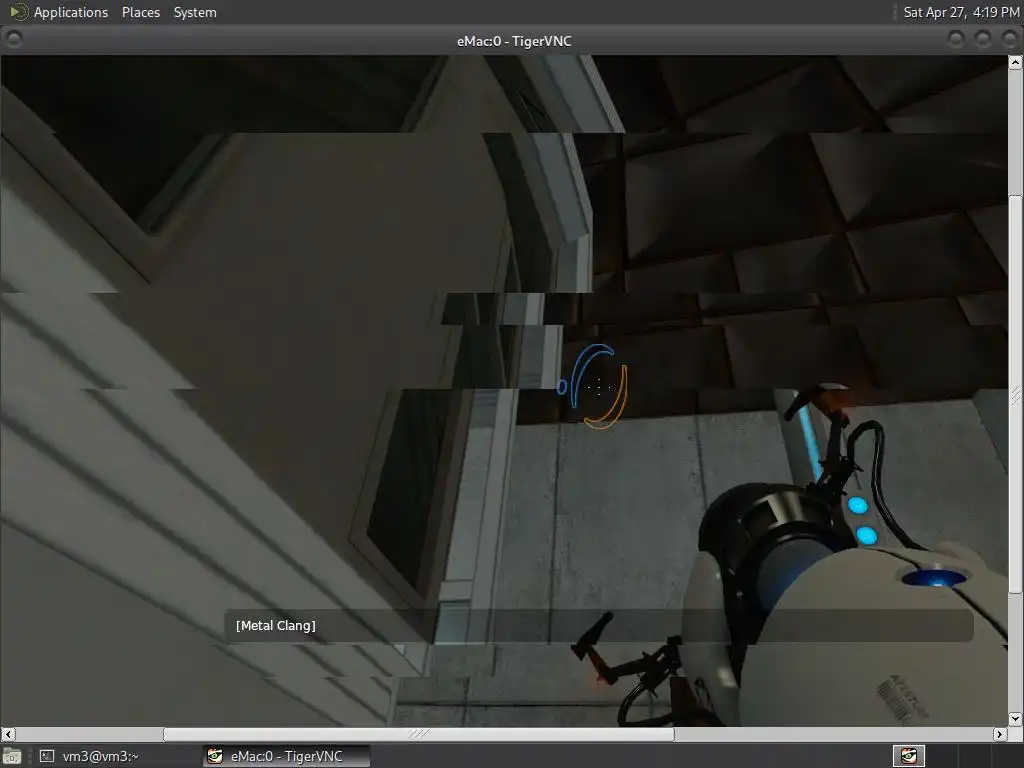Click the TigerVNC tray icon in the bottom panel
Image resolution: width=1024 pixels, height=768 pixels.
pos(908,756)
